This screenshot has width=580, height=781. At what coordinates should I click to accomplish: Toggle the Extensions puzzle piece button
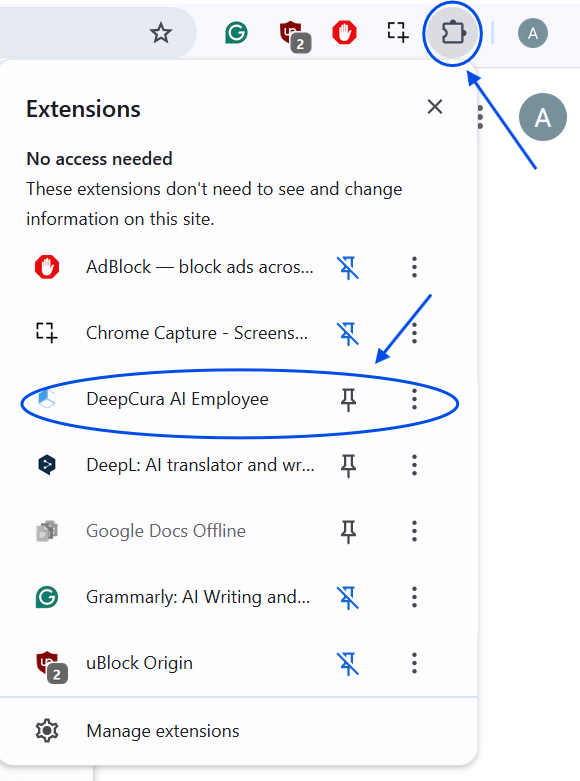453,33
